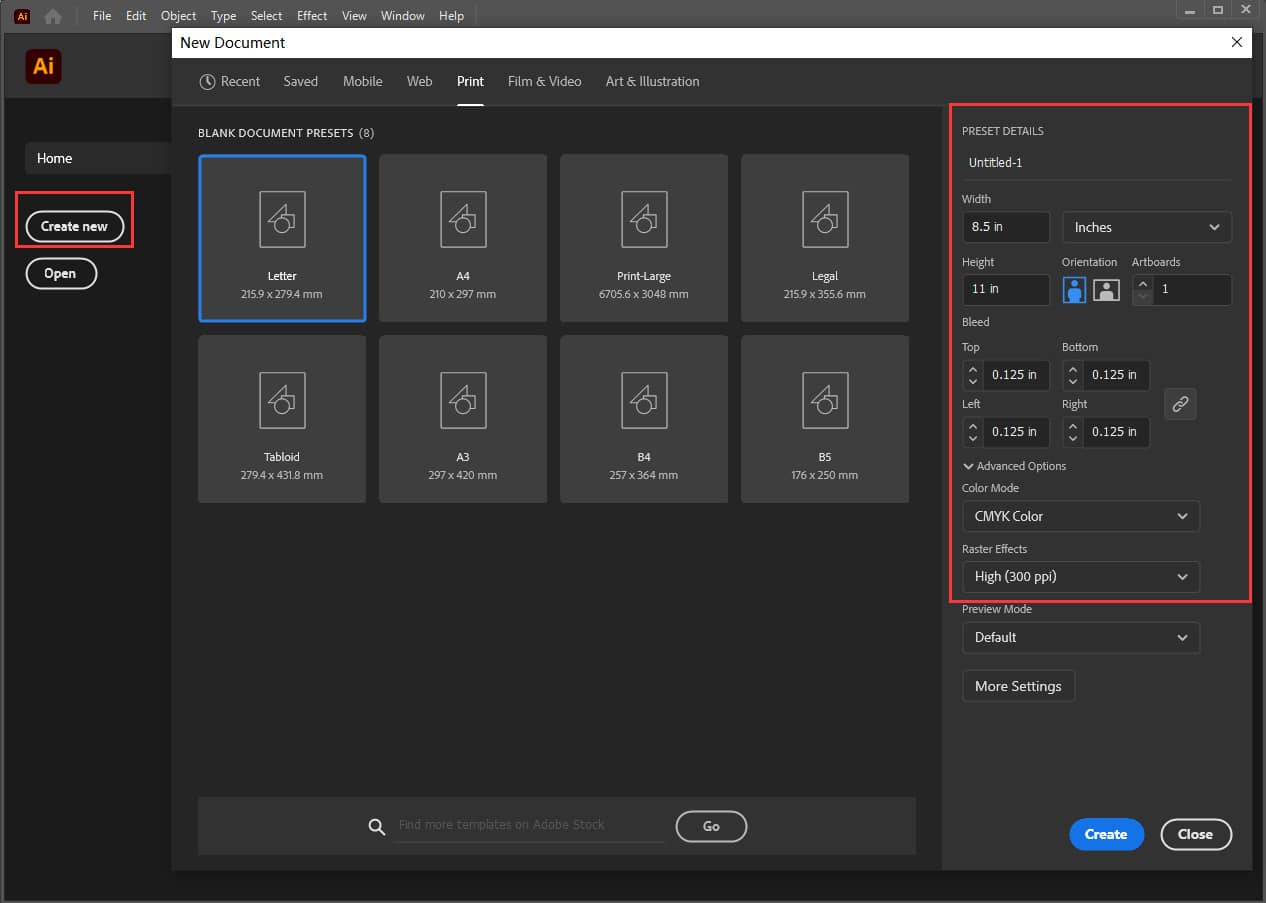Click the Untitled-1 document name field

tap(1096, 162)
